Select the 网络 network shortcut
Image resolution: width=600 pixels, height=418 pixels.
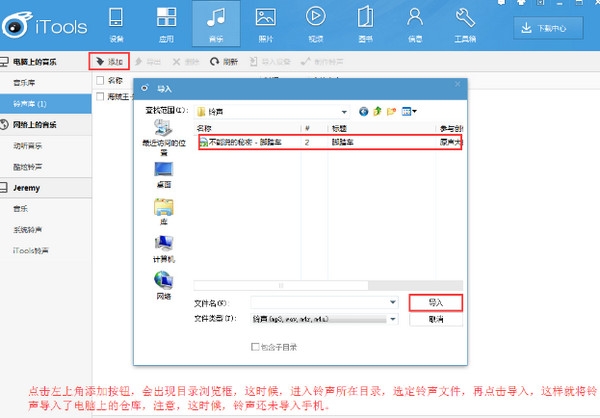coord(164,285)
